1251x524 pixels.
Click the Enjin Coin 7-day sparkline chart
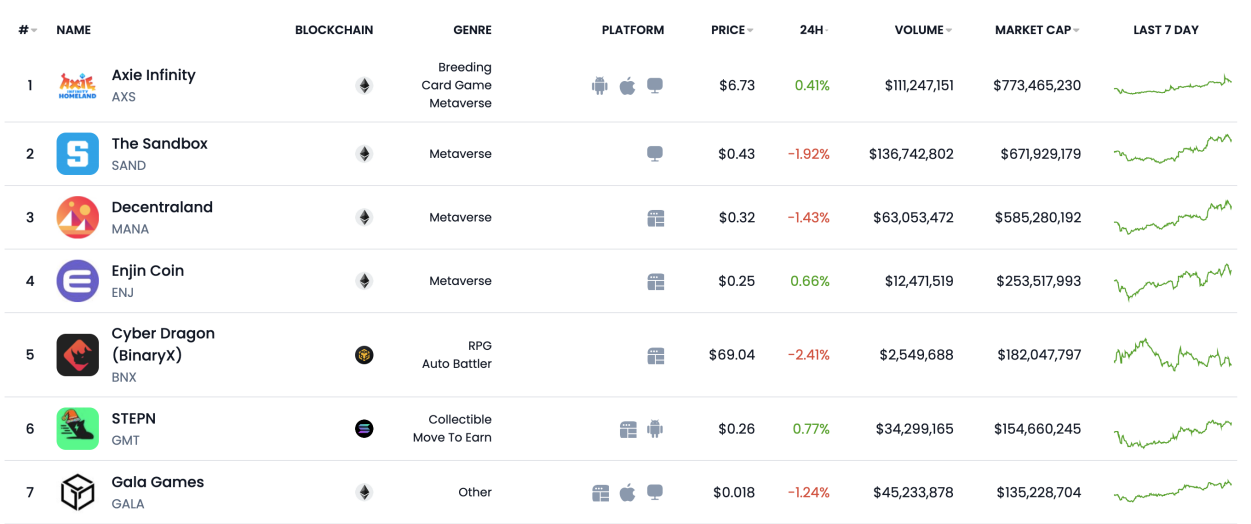point(1172,282)
